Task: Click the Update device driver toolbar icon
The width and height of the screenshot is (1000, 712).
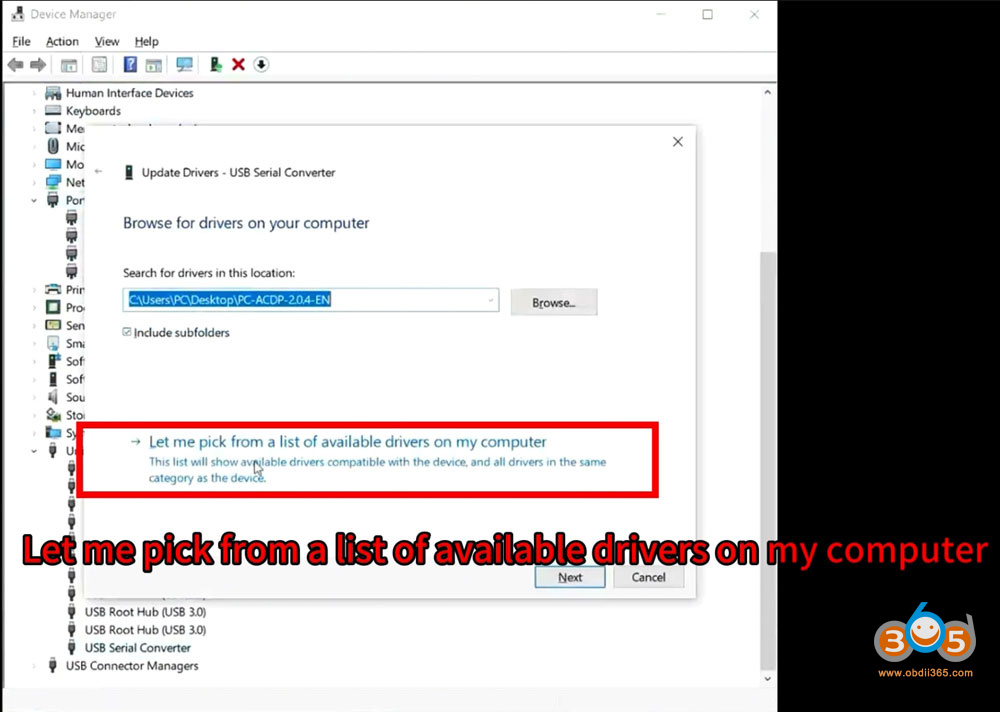Action: [x=215, y=65]
